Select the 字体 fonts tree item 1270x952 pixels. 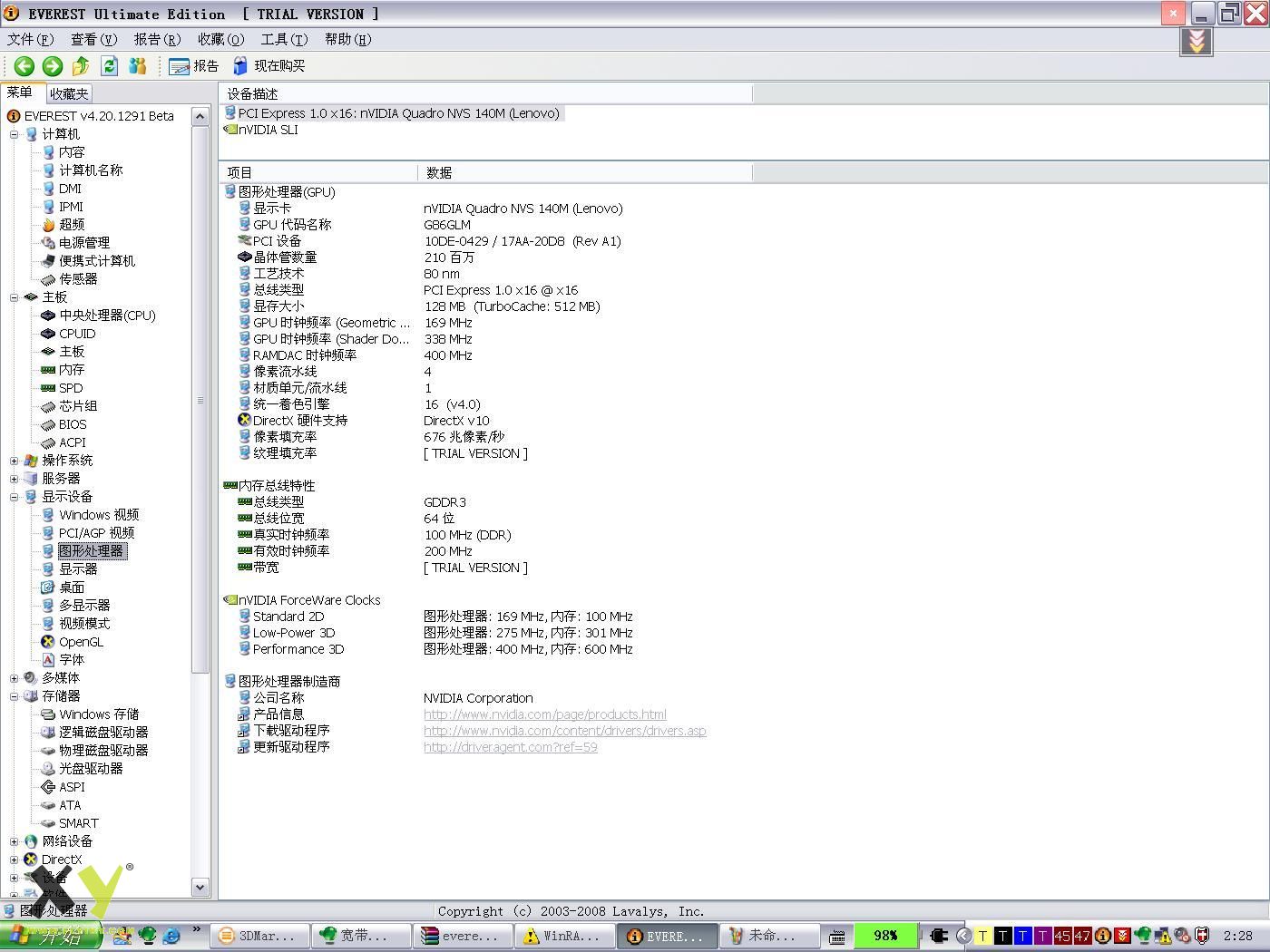point(72,660)
